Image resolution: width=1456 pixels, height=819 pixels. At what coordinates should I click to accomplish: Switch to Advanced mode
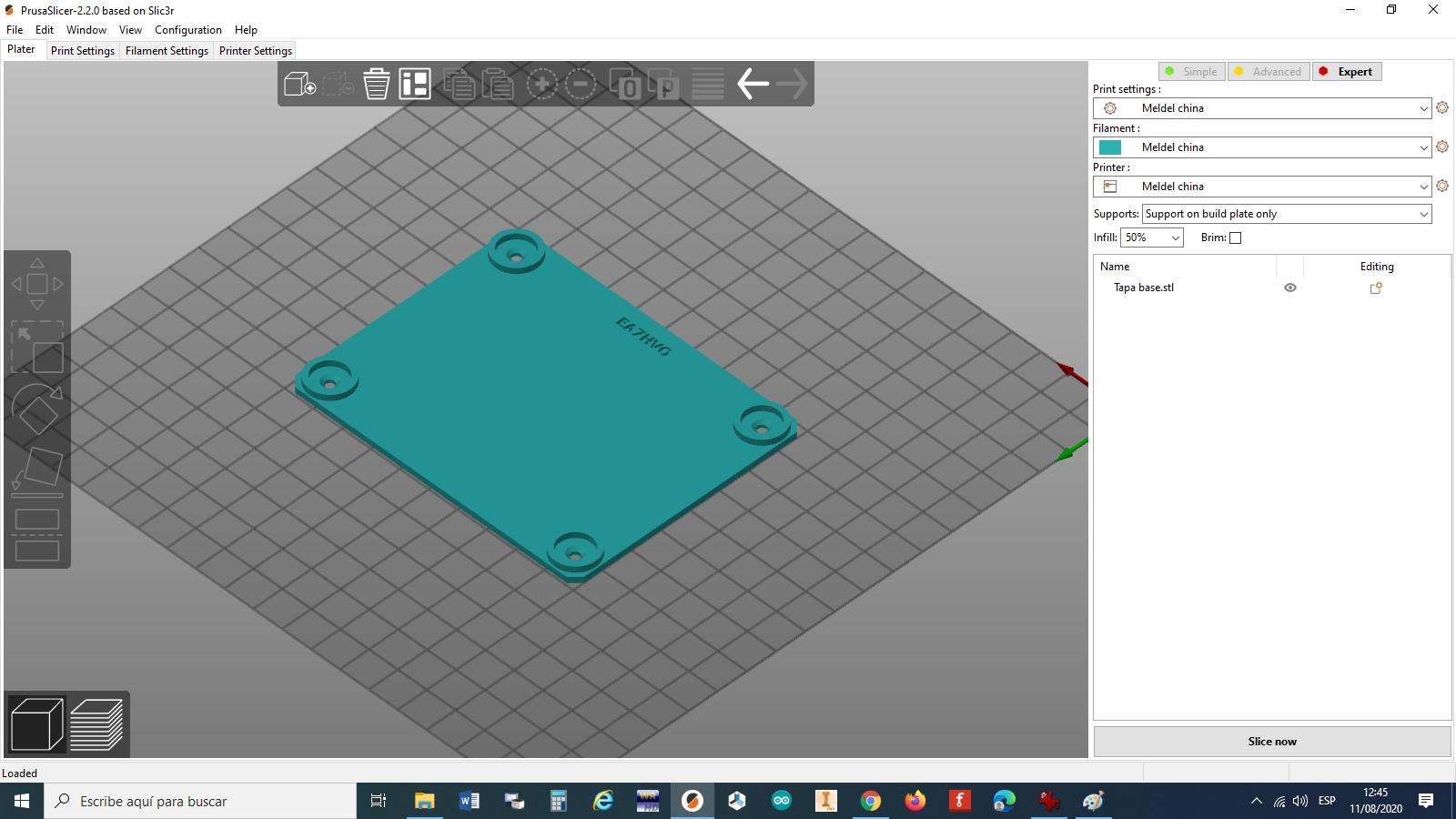coord(1269,72)
